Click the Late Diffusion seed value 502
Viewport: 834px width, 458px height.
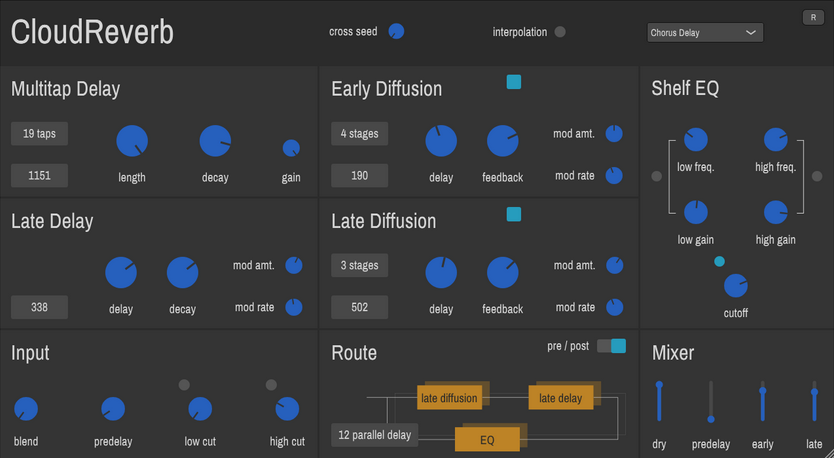tap(360, 307)
